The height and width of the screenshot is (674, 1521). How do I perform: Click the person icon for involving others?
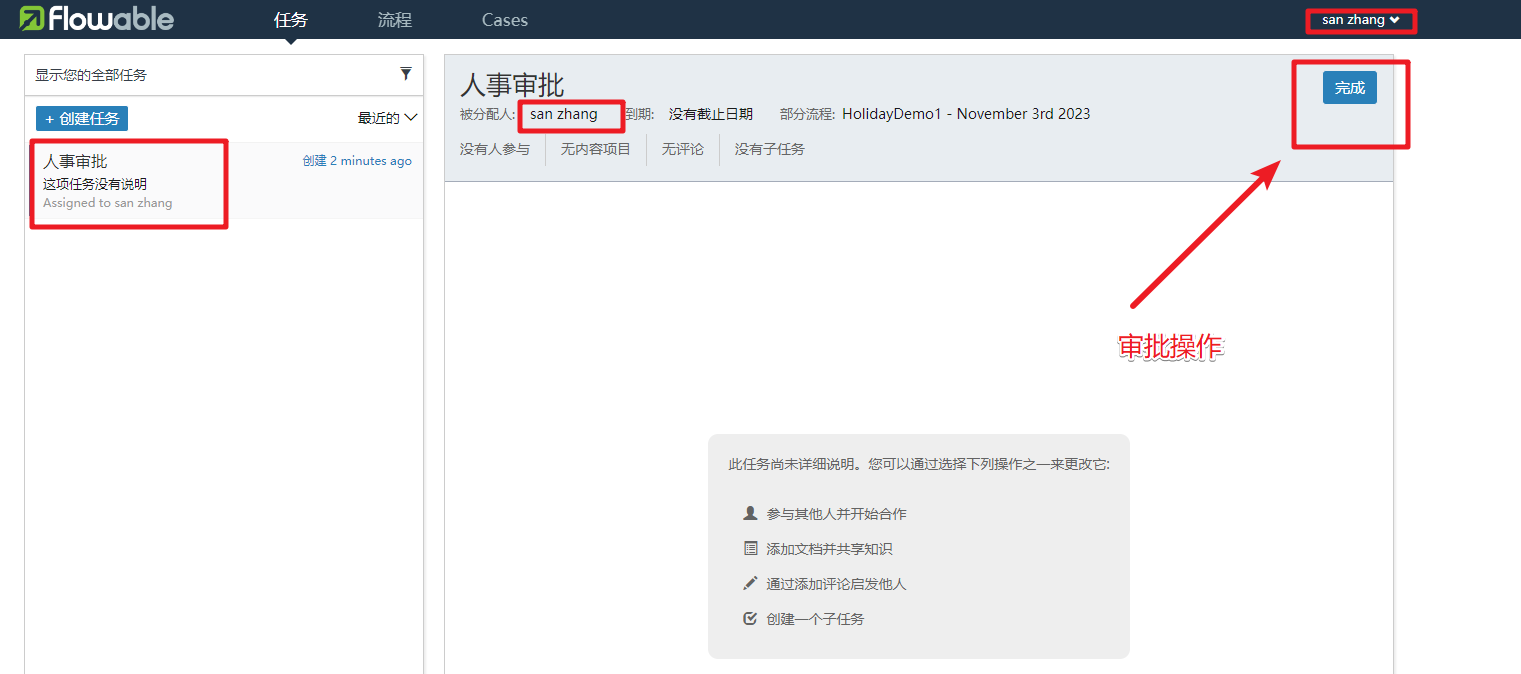pyautogui.click(x=751, y=513)
